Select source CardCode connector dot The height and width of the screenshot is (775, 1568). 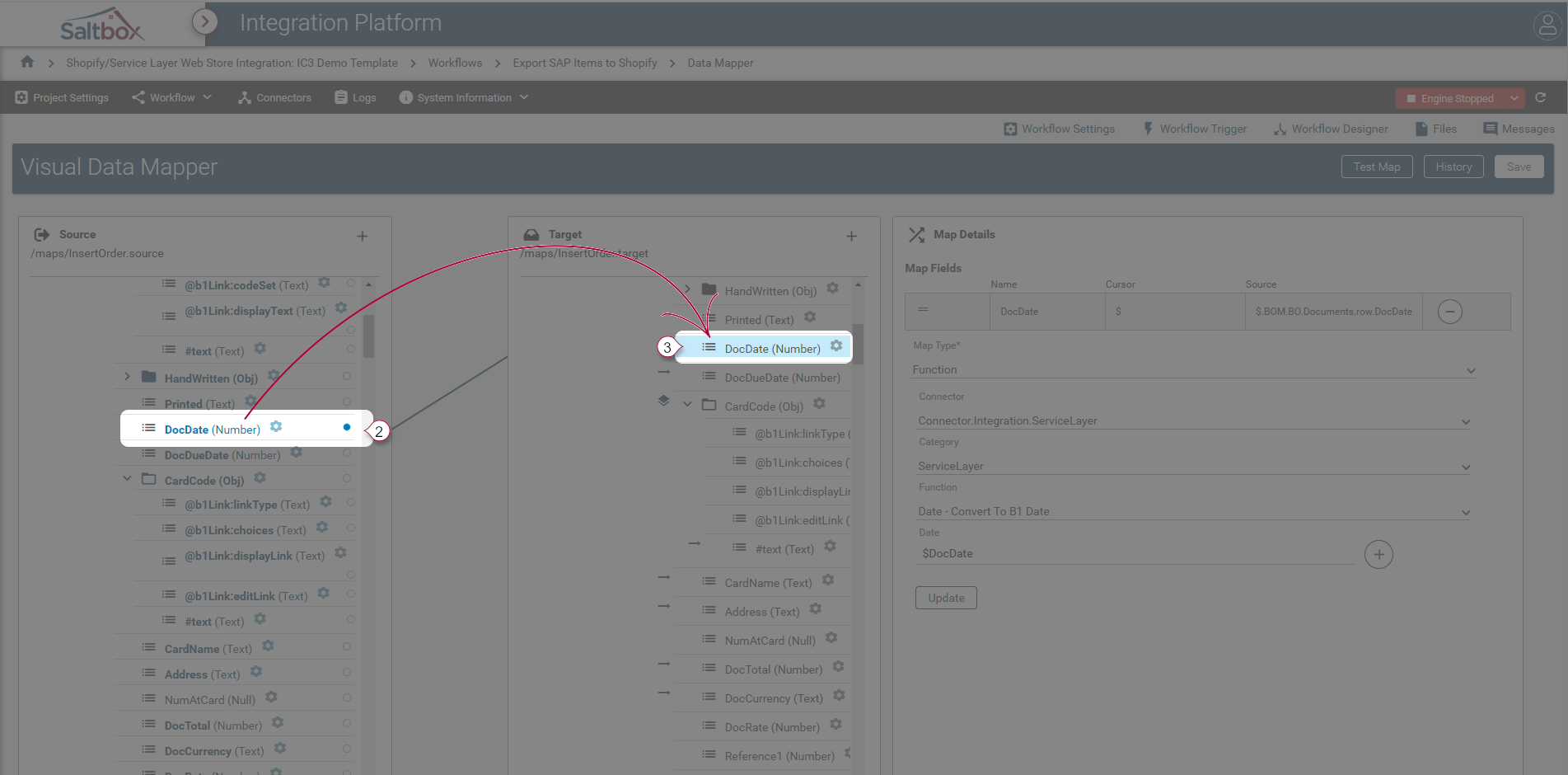[347, 478]
